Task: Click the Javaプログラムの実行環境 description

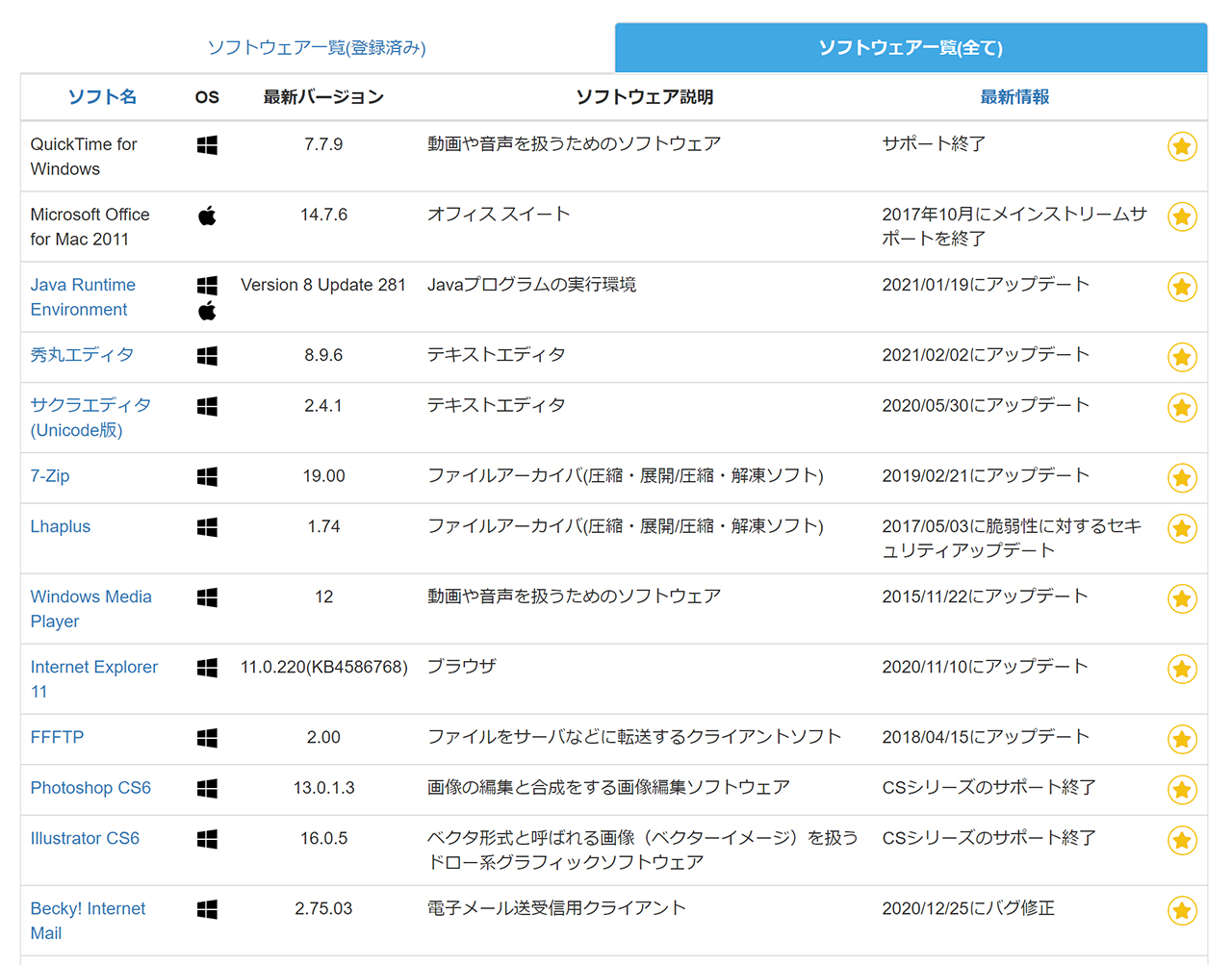Action: click(x=531, y=285)
